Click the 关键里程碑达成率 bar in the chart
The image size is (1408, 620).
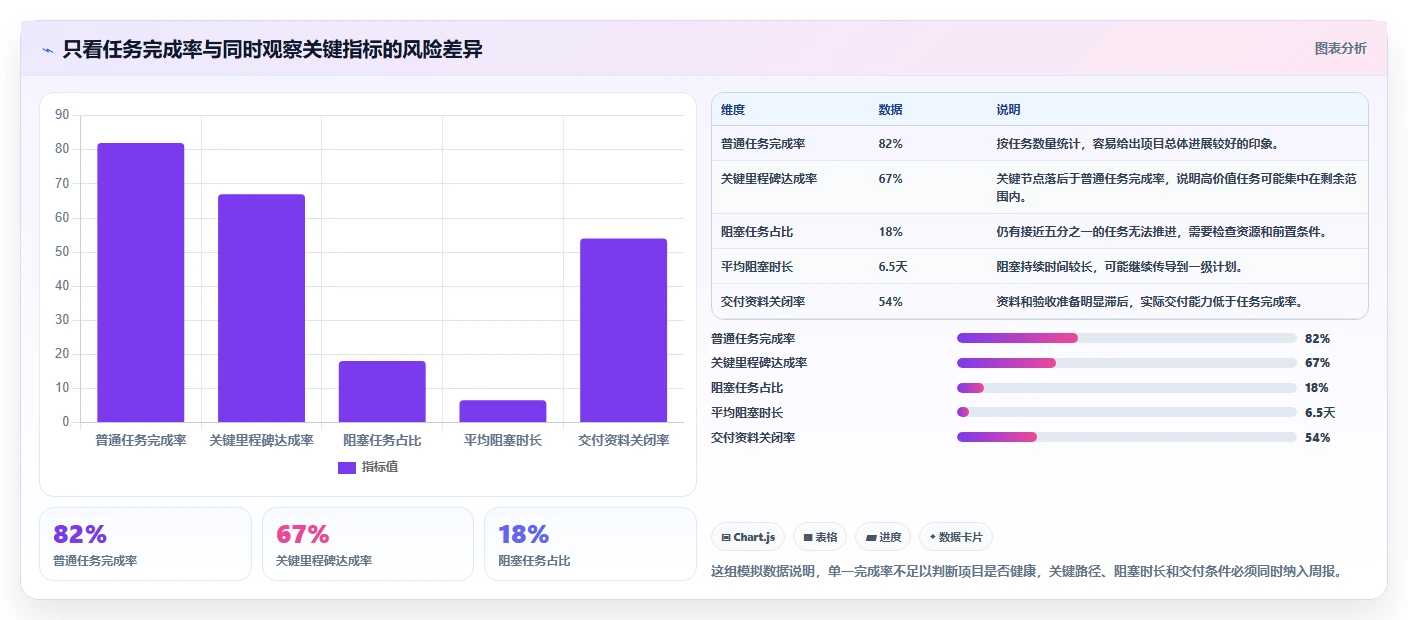pyautogui.click(x=261, y=308)
